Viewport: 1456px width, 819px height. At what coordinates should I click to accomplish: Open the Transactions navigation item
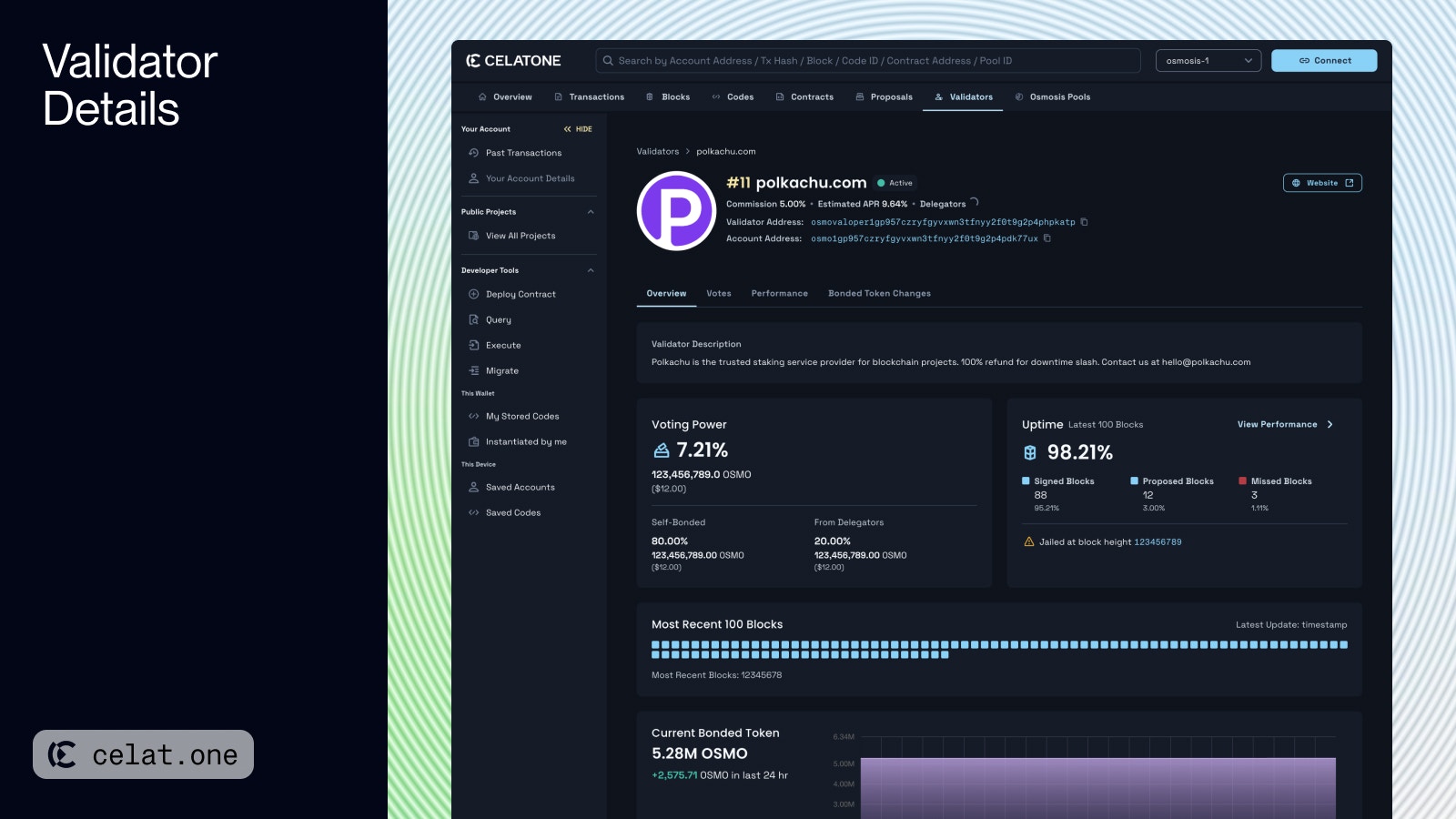pyautogui.click(x=589, y=96)
